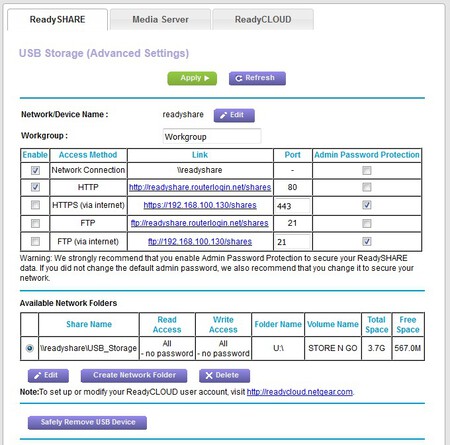Click the Write Access column header
This screenshot has width=450, height=445.
pos(223,325)
